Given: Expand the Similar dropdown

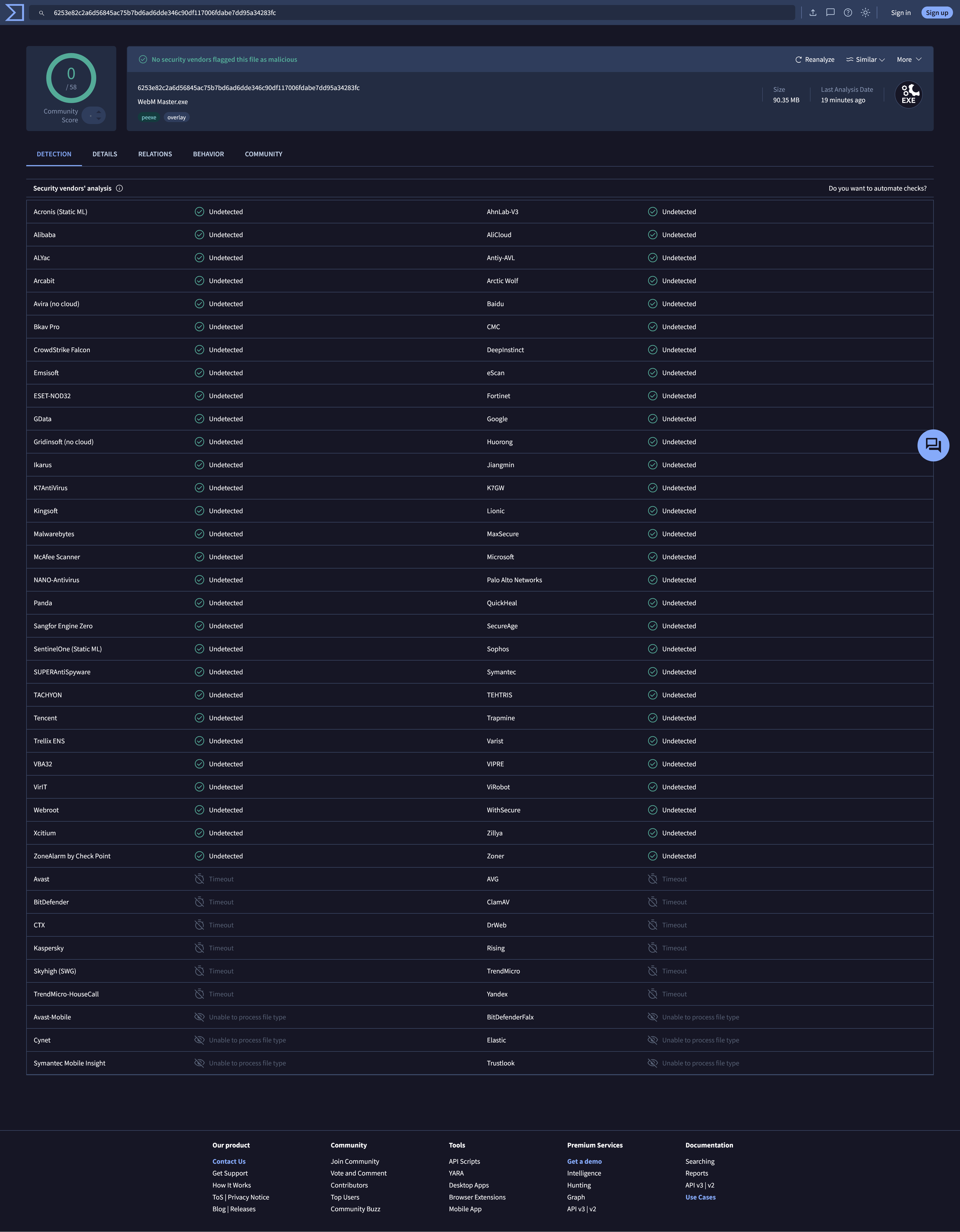Looking at the screenshot, I should click(x=865, y=60).
